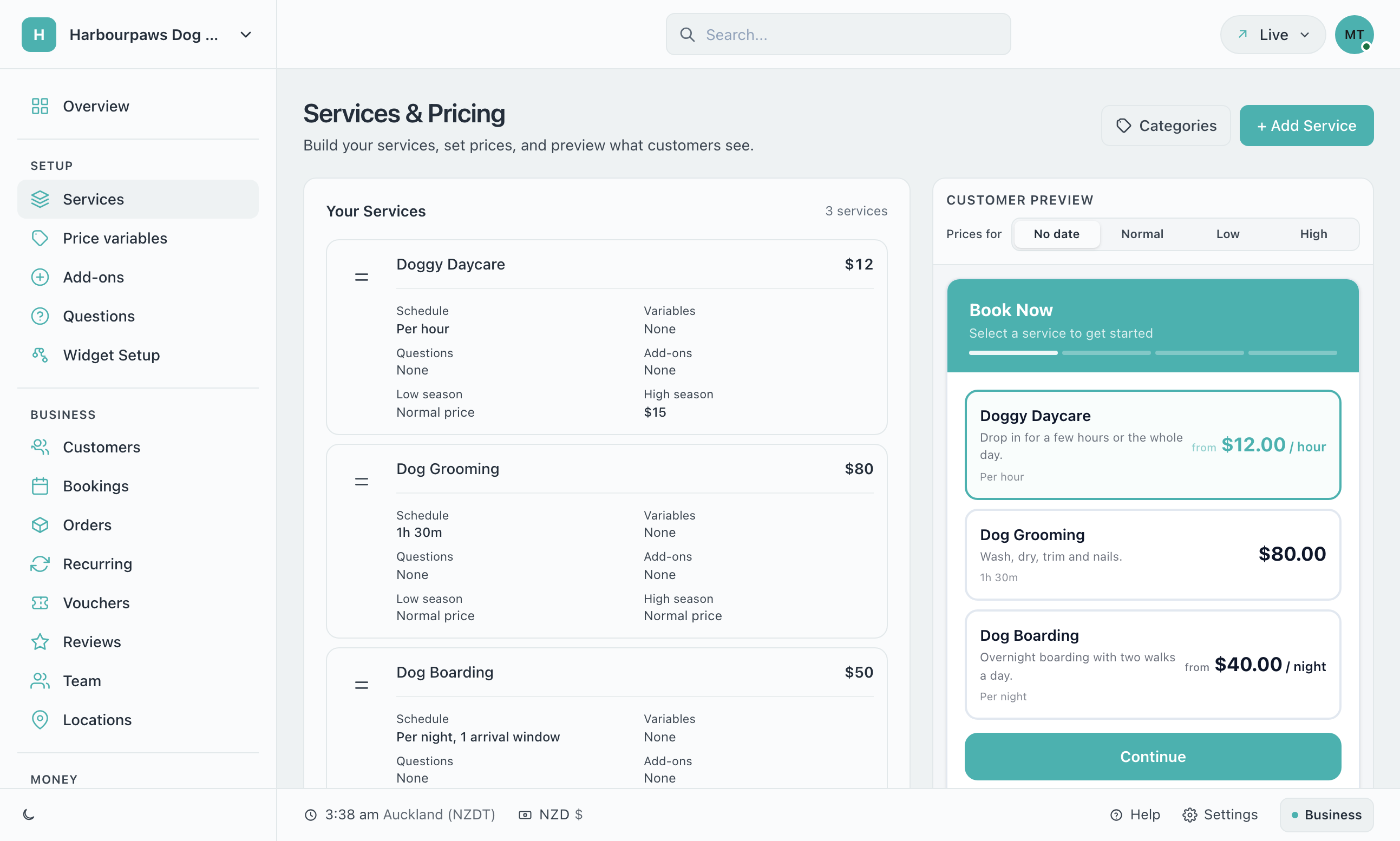
Task: Open the Categories button
Action: (1166, 125)
